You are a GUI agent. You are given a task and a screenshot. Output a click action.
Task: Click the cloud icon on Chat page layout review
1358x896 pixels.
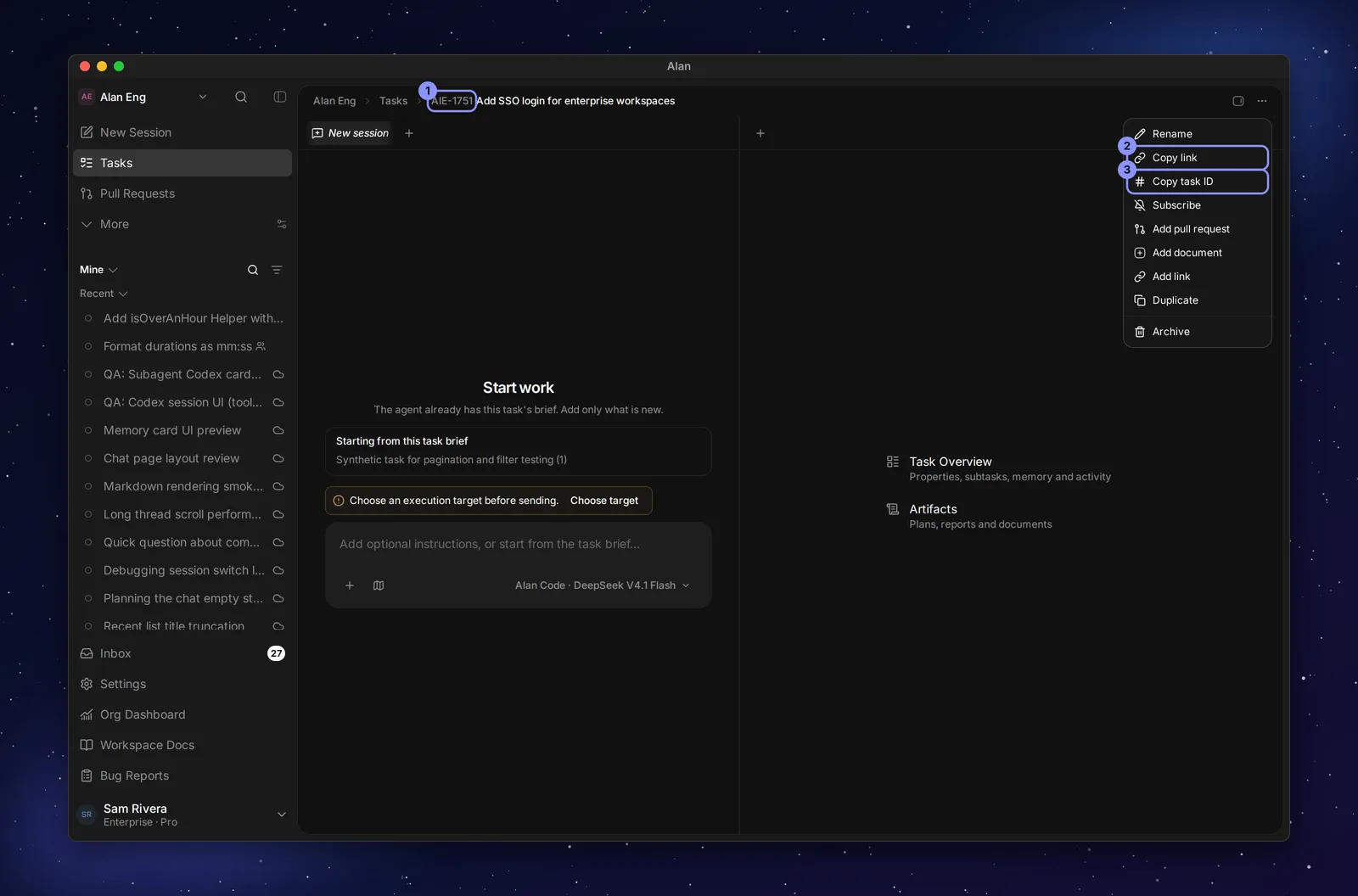[278, 458]
